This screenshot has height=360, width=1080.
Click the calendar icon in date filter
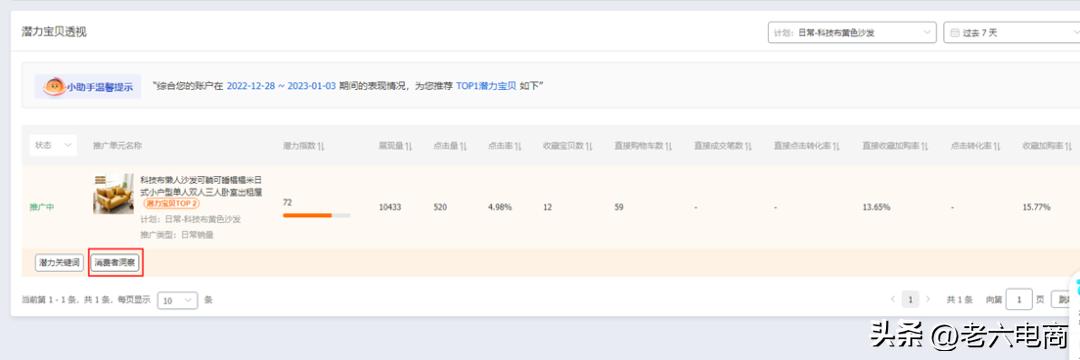955,32
